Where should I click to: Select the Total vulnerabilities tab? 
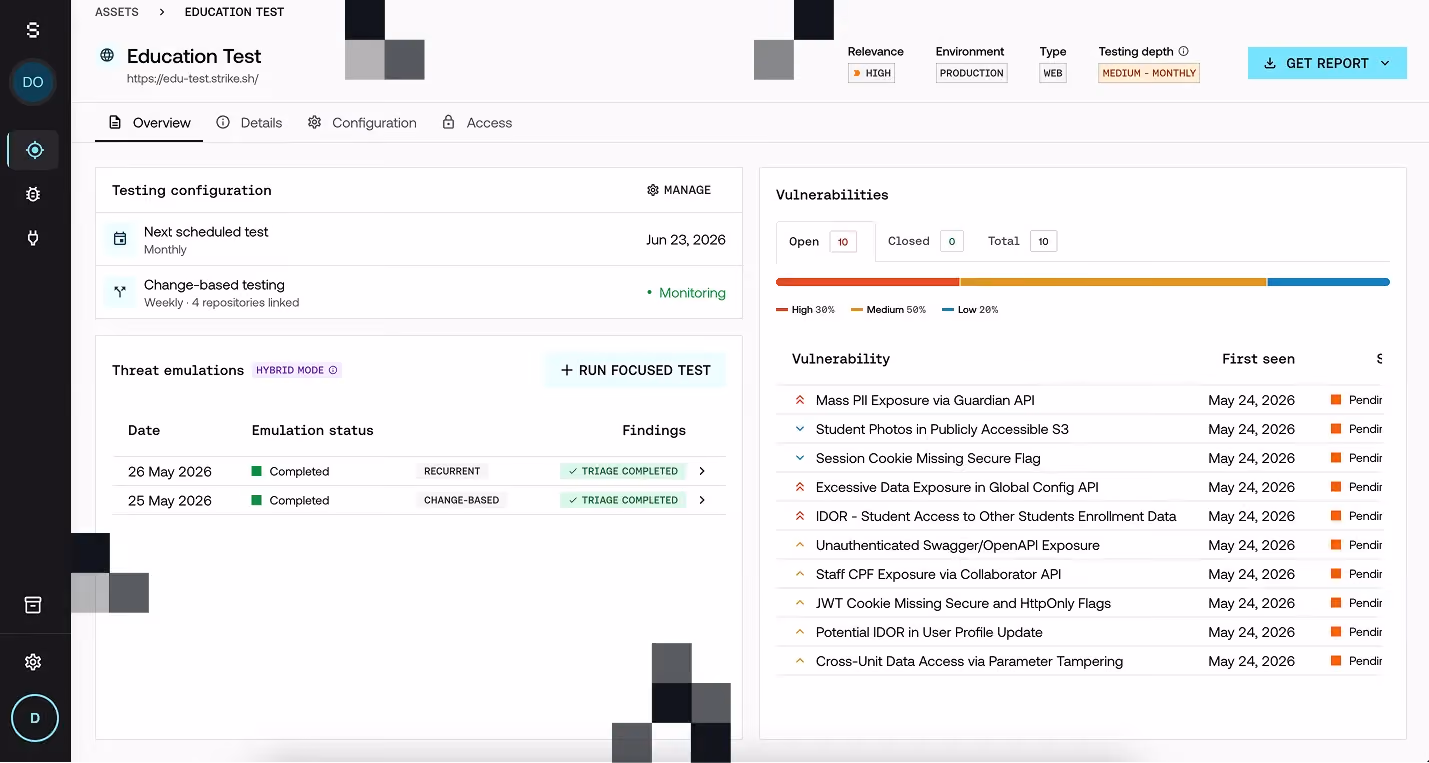(x=1022, y=241)
